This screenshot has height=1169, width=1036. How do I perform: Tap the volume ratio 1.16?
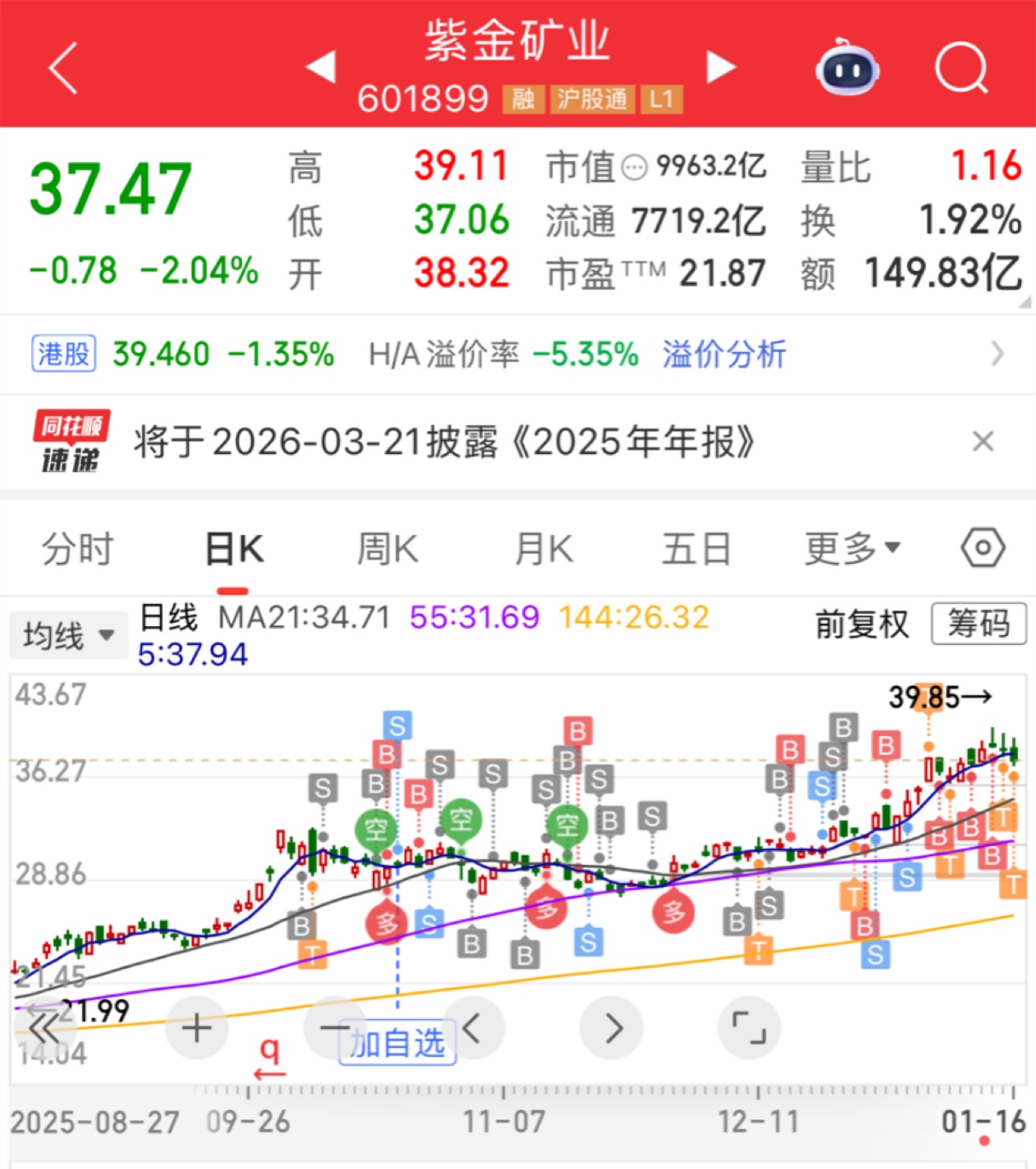(987, 166)
